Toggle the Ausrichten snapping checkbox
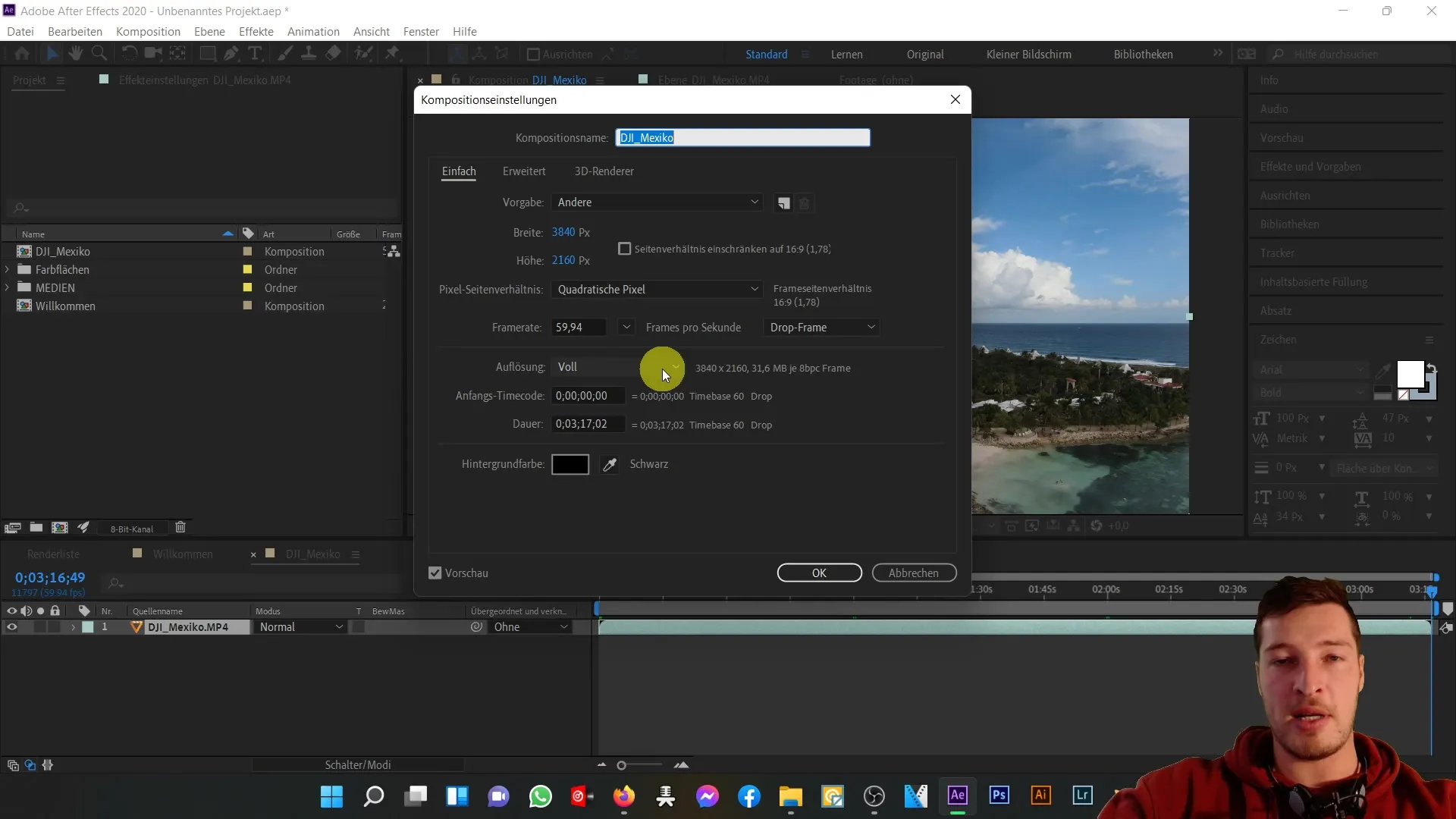Viewport: 1456px width, 819px height. tap(533, 55)
